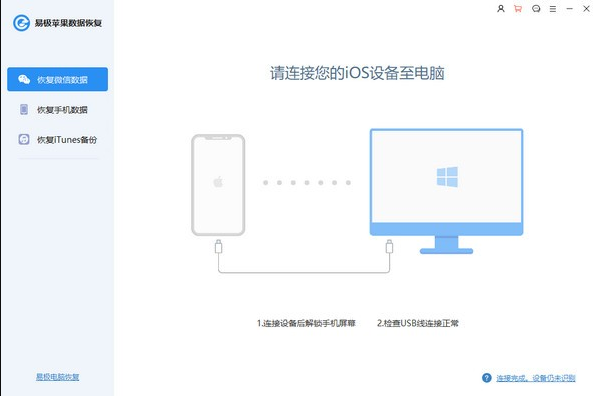Open the feedback chat bubble icon
The height and width of the screenshot is (396, 601).
point(536,8)
